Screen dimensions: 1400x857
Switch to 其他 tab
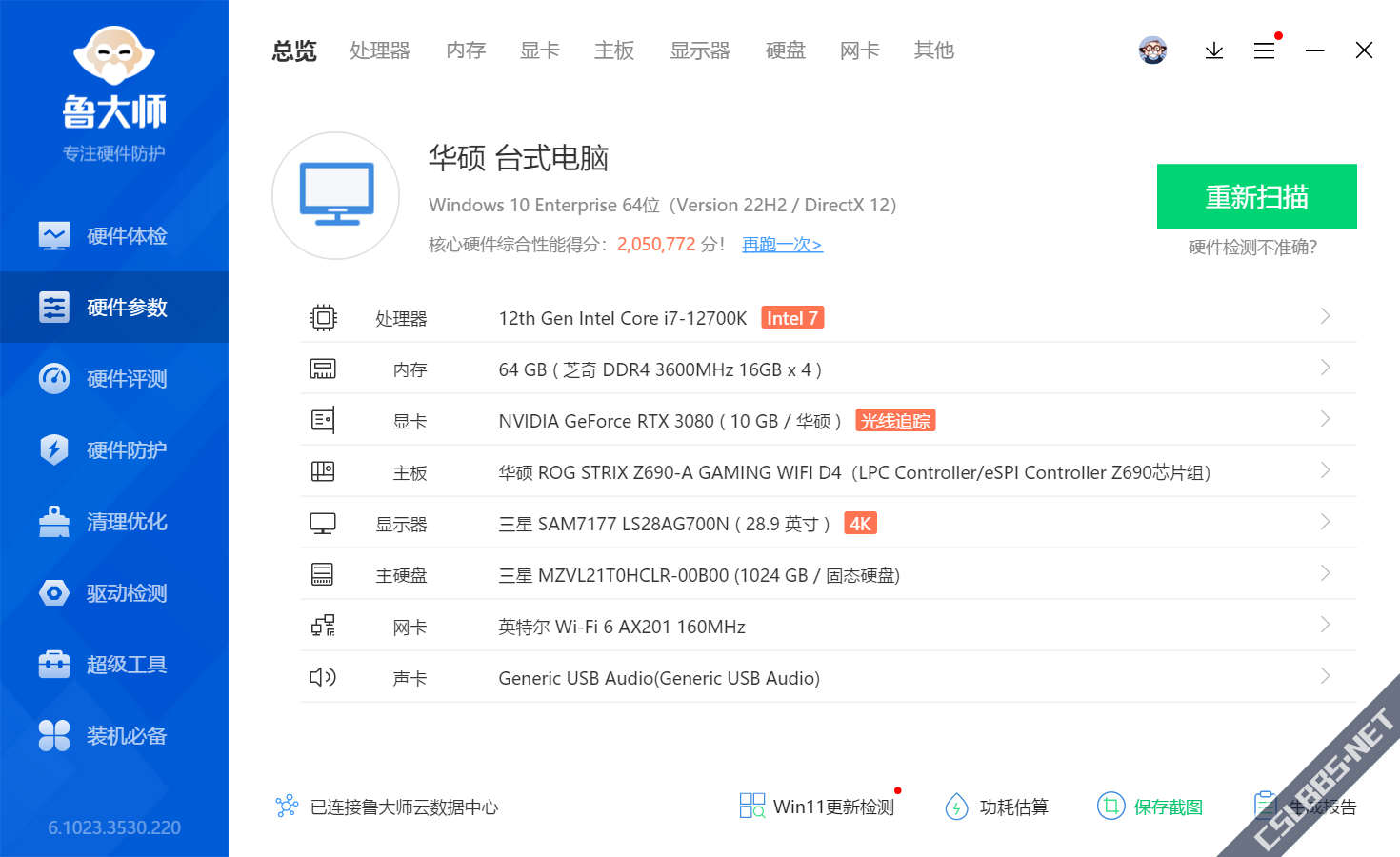(934, 50)
